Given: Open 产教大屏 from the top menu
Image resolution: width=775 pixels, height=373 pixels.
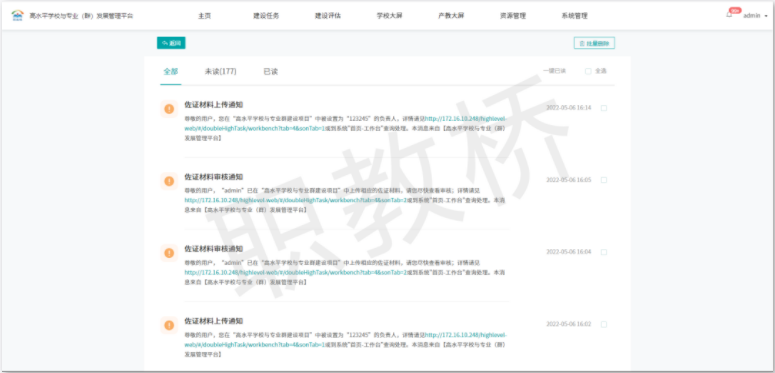Looking at the screenshot, I should [x=451, y=16].
